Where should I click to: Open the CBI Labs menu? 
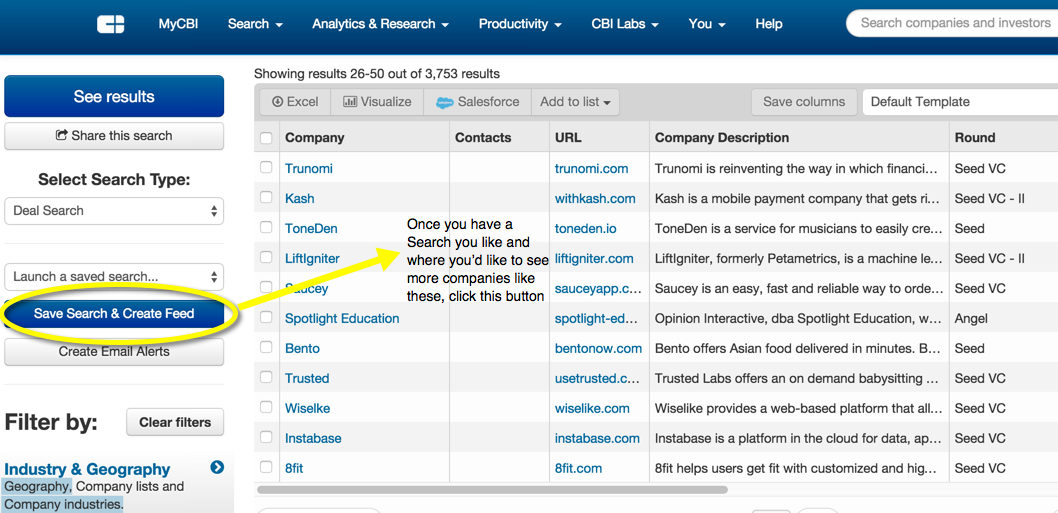point(625,24)
